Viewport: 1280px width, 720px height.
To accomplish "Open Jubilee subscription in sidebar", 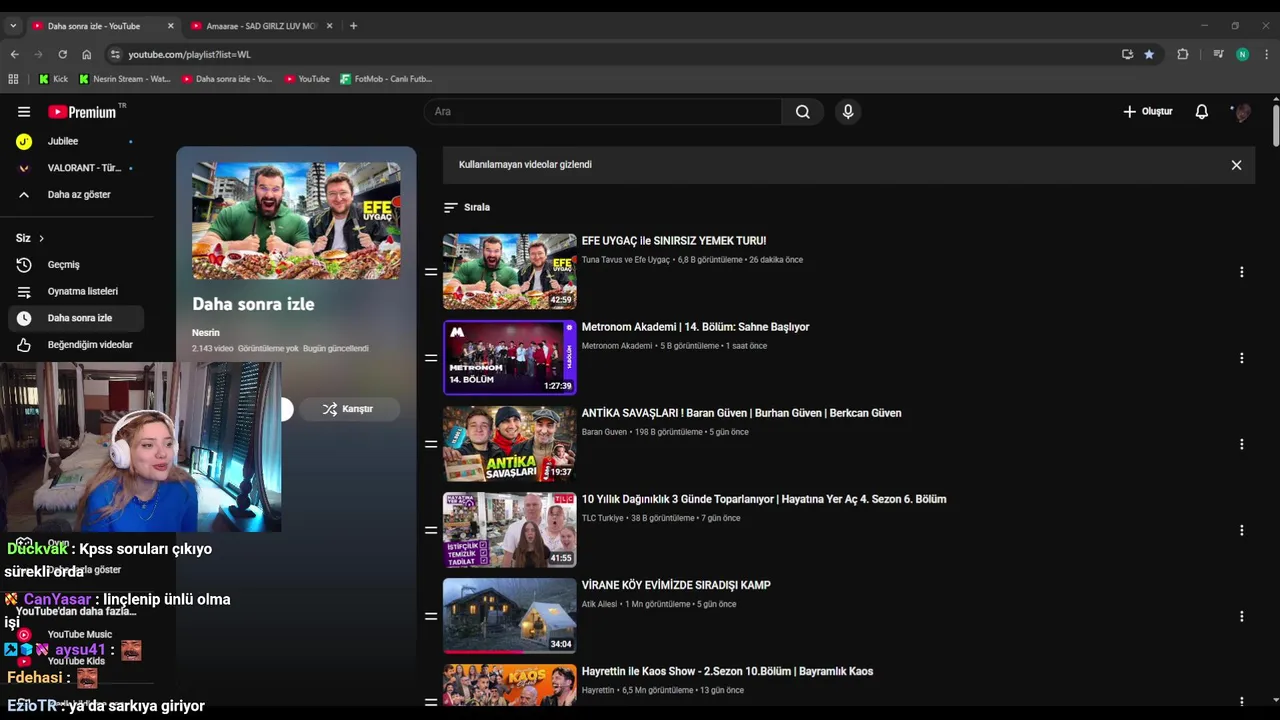I will click(76, 141).
